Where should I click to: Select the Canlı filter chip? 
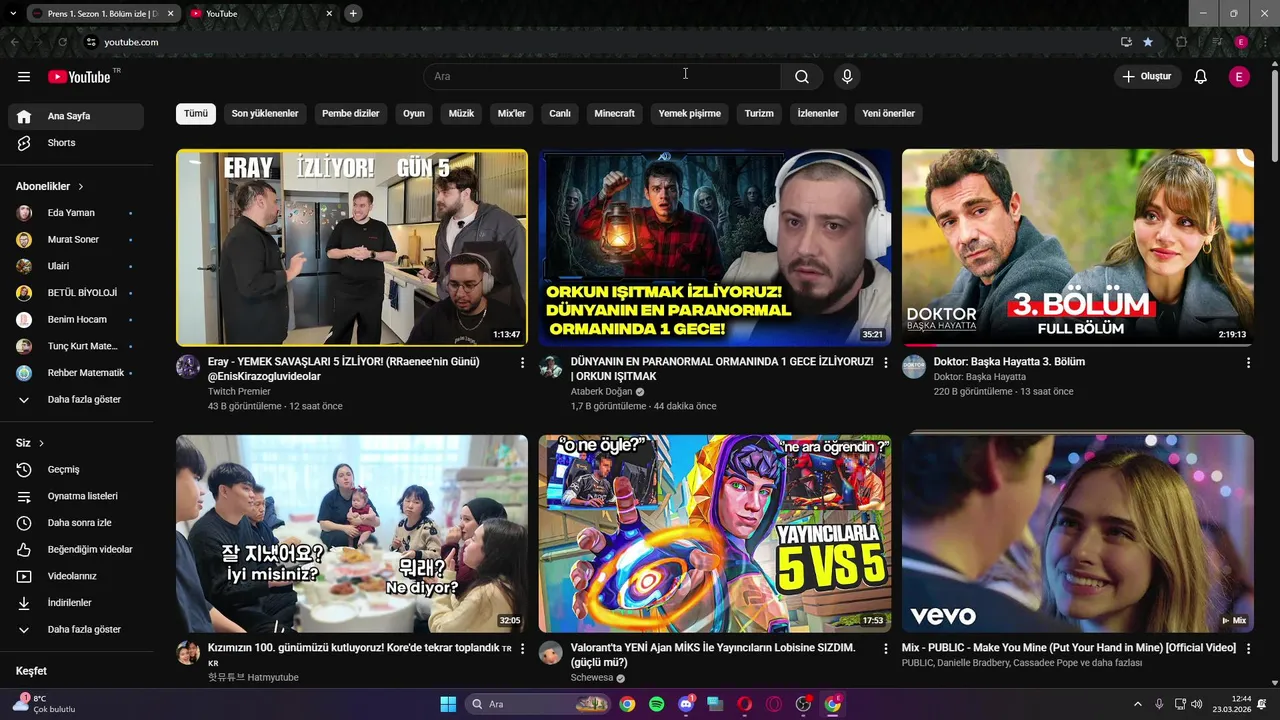560,113
